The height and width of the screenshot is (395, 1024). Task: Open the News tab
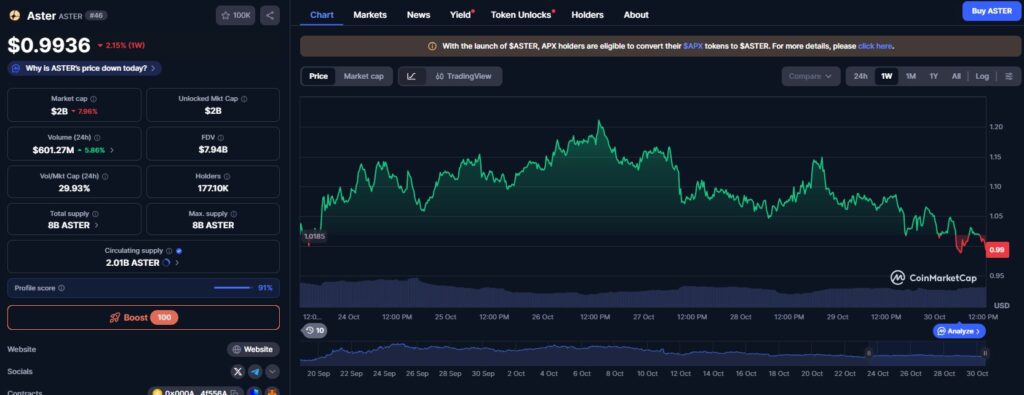(x=419, y=14)
